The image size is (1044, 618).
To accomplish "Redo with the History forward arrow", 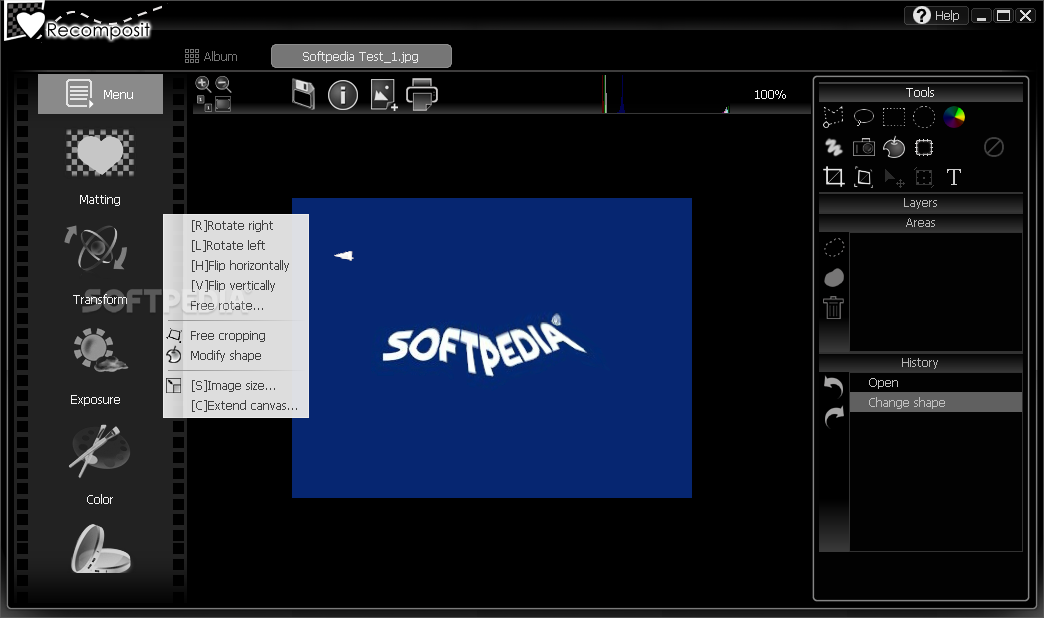I will pyautogui.click(x=834, y=417).
